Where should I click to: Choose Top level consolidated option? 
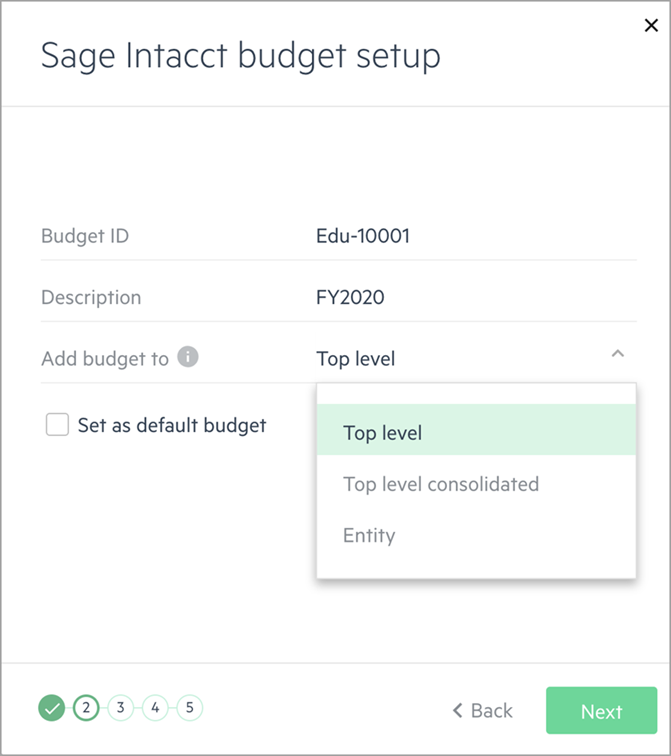point(476,484)
